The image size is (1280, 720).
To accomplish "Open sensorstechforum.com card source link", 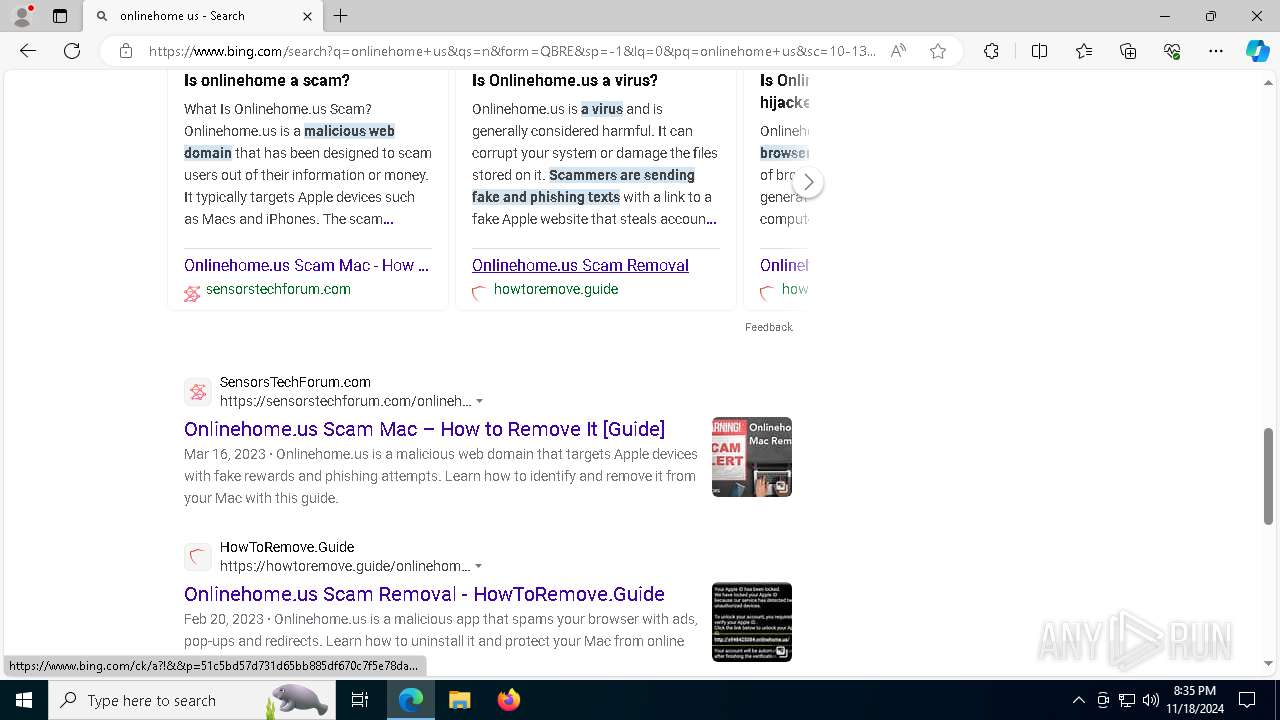I will [278, 289].
